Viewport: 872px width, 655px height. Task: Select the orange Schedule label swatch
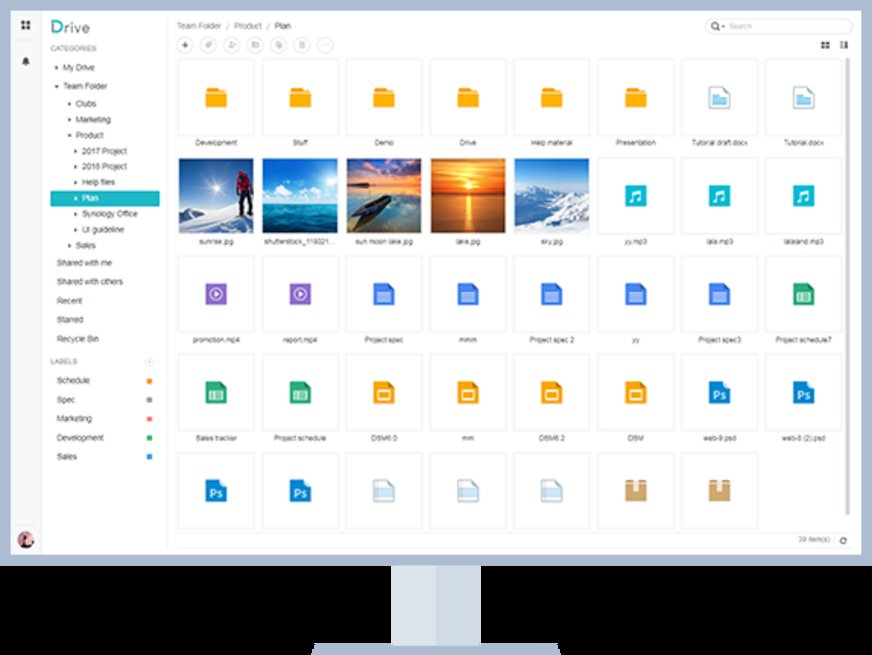coord(150,381)
